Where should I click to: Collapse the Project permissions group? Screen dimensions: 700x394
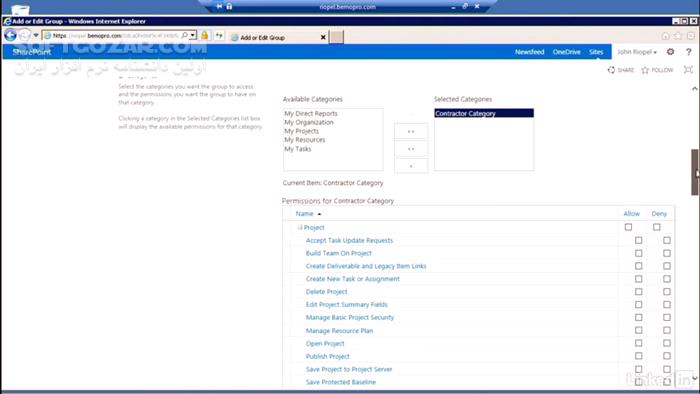coord(300,228)
